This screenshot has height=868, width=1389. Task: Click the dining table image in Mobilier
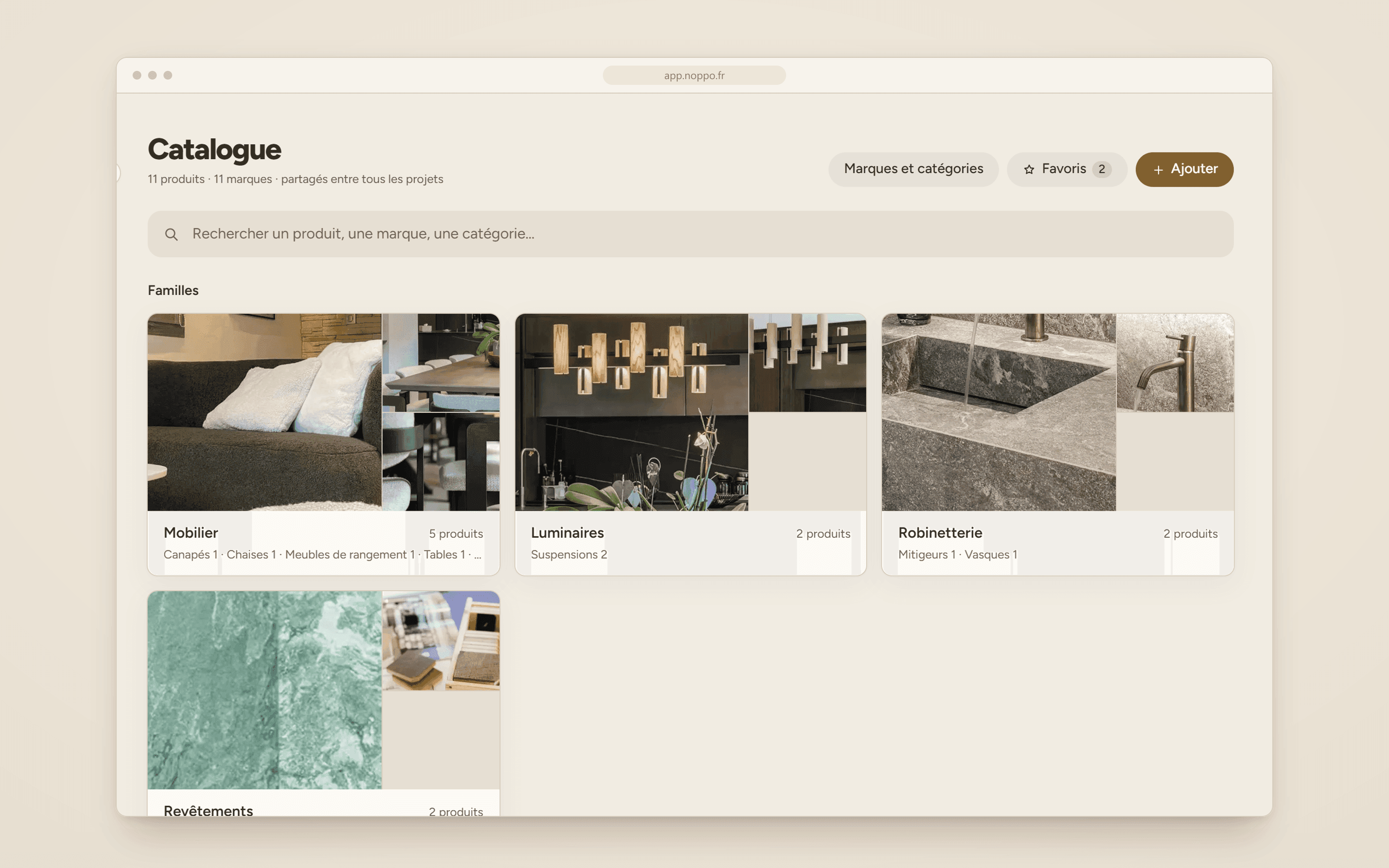pyautogui.click(x=441, y=362)
